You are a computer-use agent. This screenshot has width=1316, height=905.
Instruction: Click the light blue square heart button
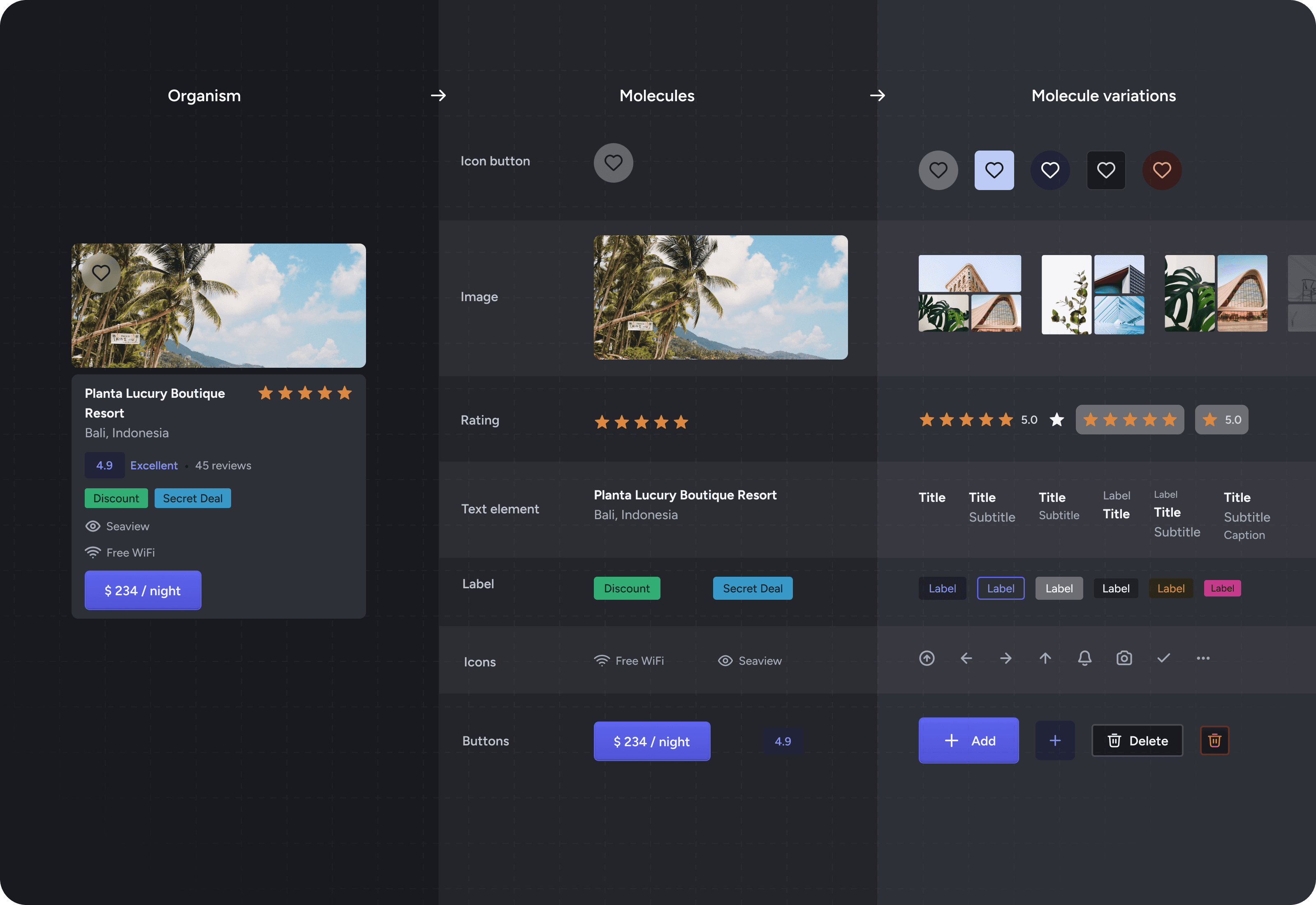click(994, 170)
